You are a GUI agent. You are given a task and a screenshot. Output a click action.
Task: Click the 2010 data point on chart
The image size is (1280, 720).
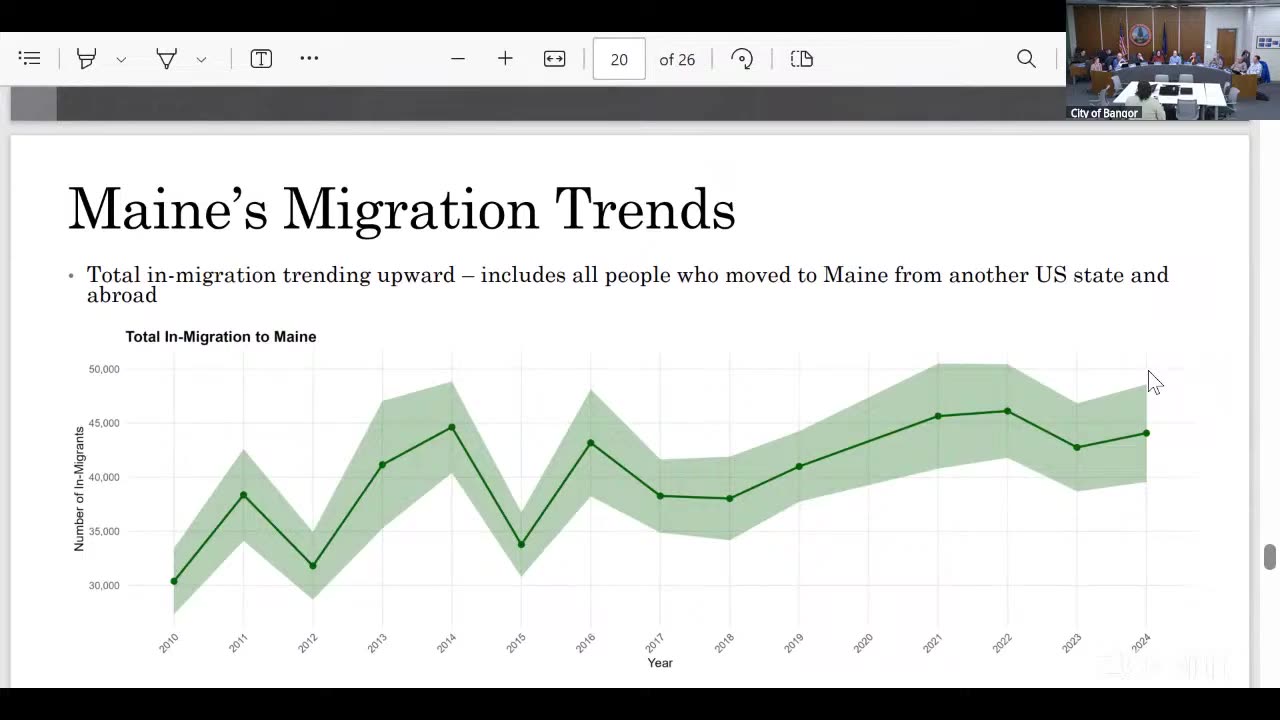click(174, 581)
